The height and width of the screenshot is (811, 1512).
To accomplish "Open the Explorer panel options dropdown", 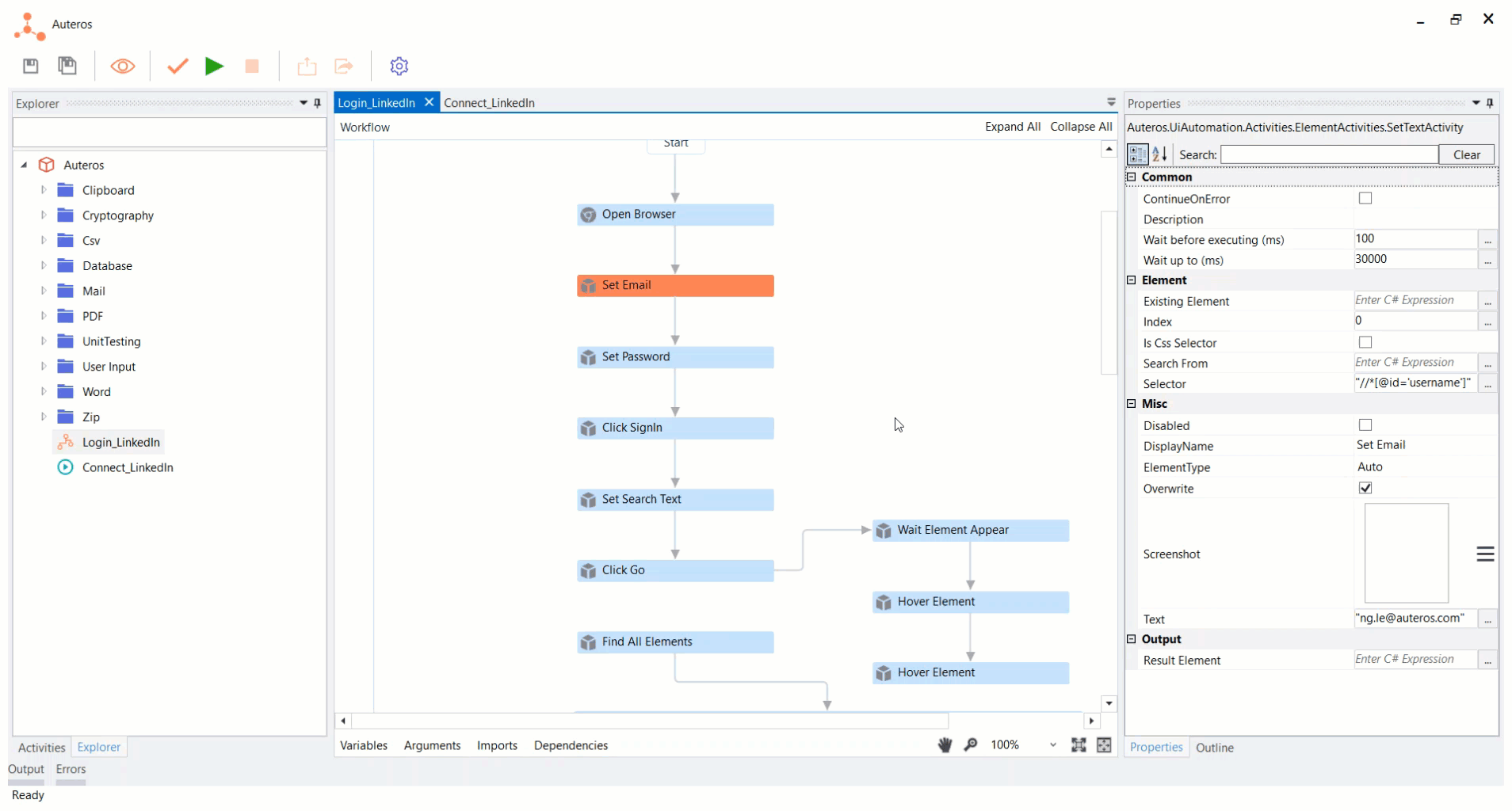I will coord(304,103).
